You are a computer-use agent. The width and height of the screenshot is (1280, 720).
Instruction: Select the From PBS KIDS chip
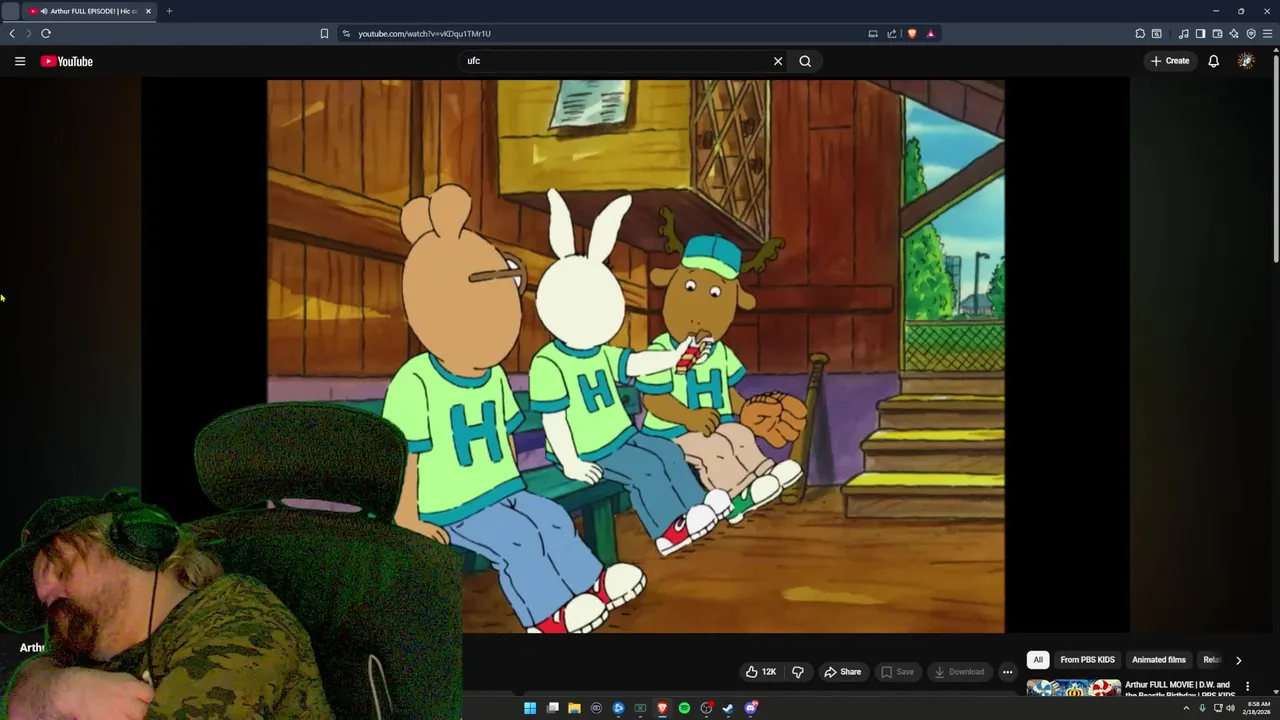(1087, 660)
